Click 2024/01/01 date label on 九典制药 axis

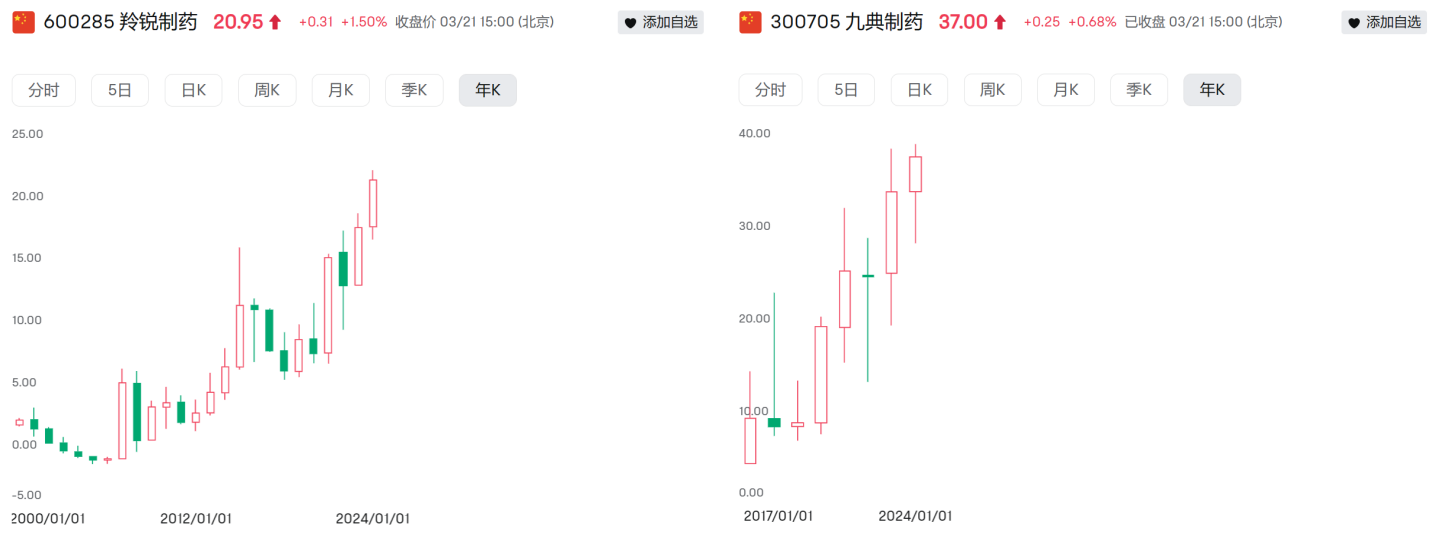coord(915,516)
